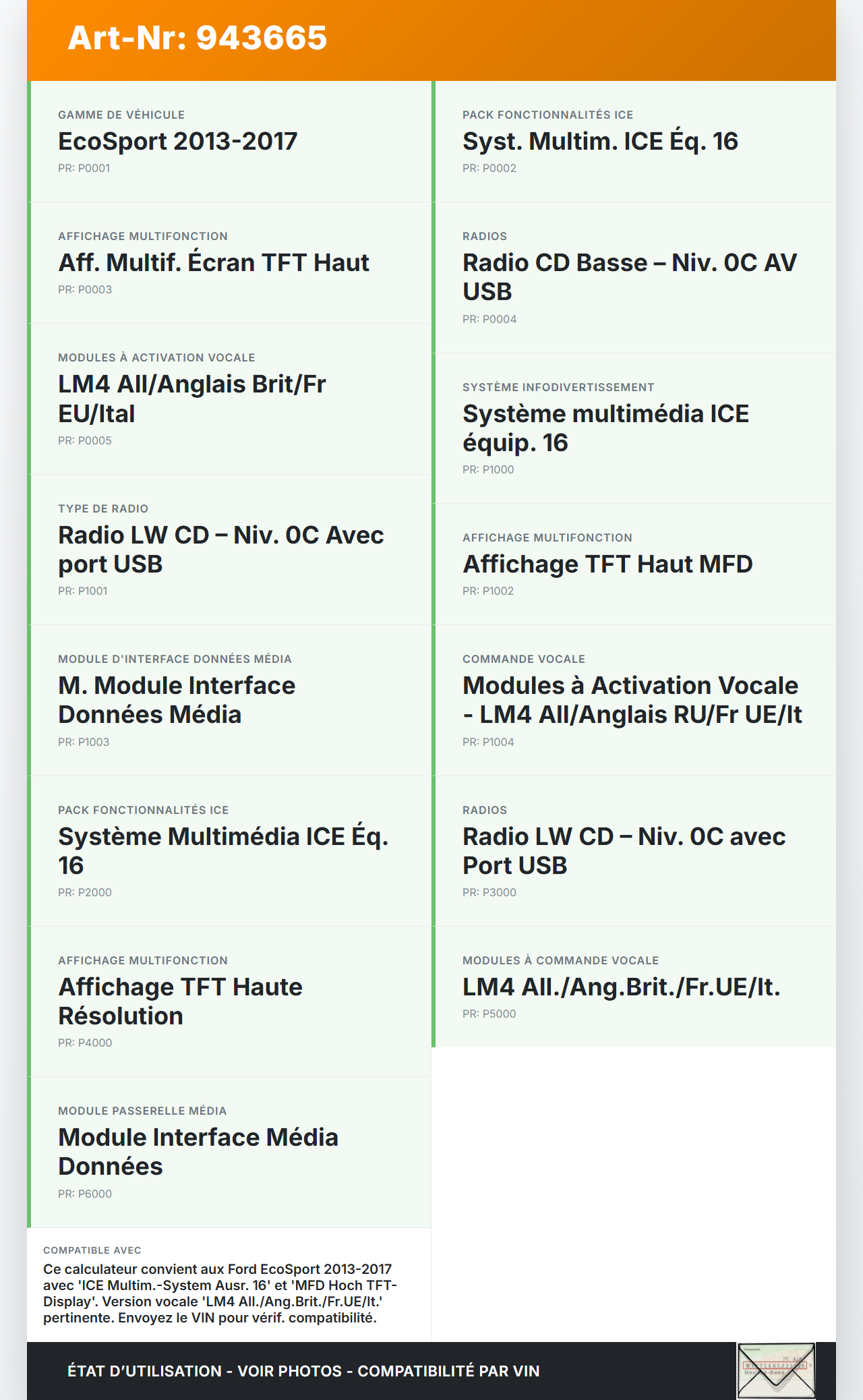Select the LM4 All/Anglais Brit/Fr EU/Ital card
Screen dimensions: 863x1400
[x=231, y=399]
